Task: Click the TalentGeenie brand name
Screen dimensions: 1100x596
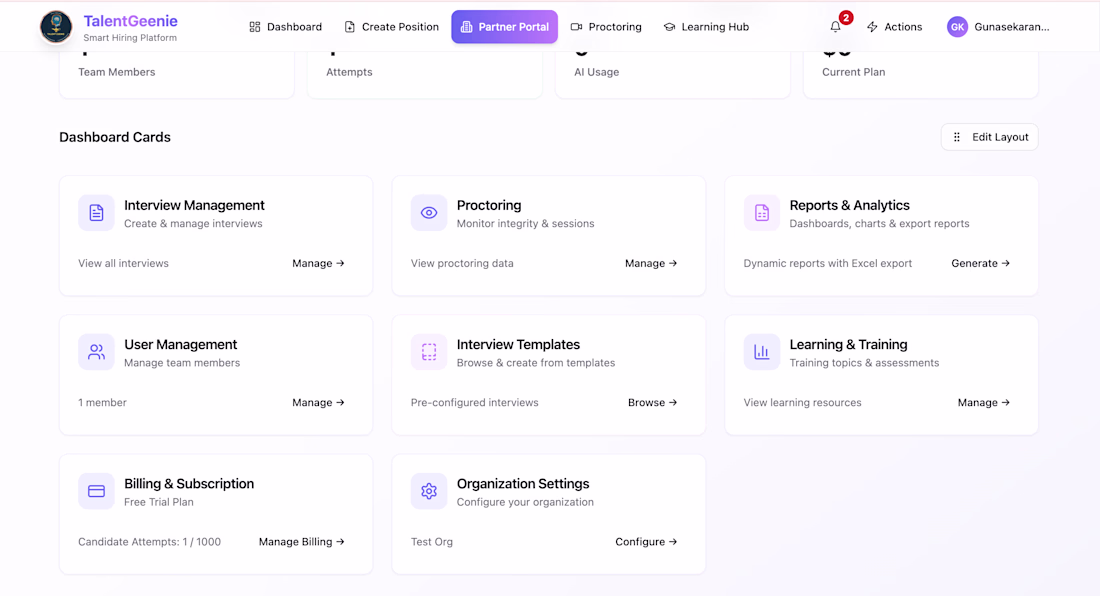Action: click(x=130, y=21)
